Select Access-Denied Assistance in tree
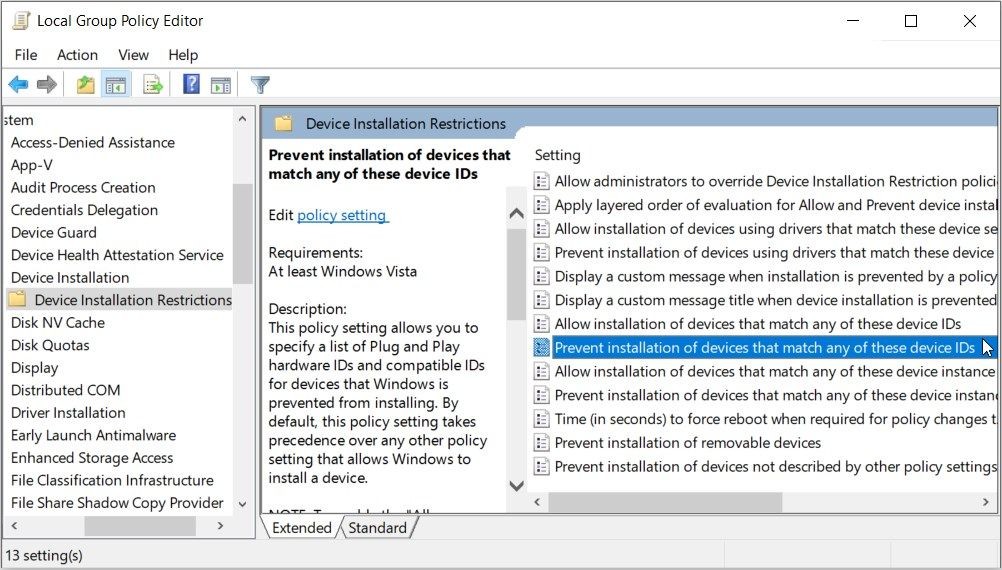 [x=93, y=142]
